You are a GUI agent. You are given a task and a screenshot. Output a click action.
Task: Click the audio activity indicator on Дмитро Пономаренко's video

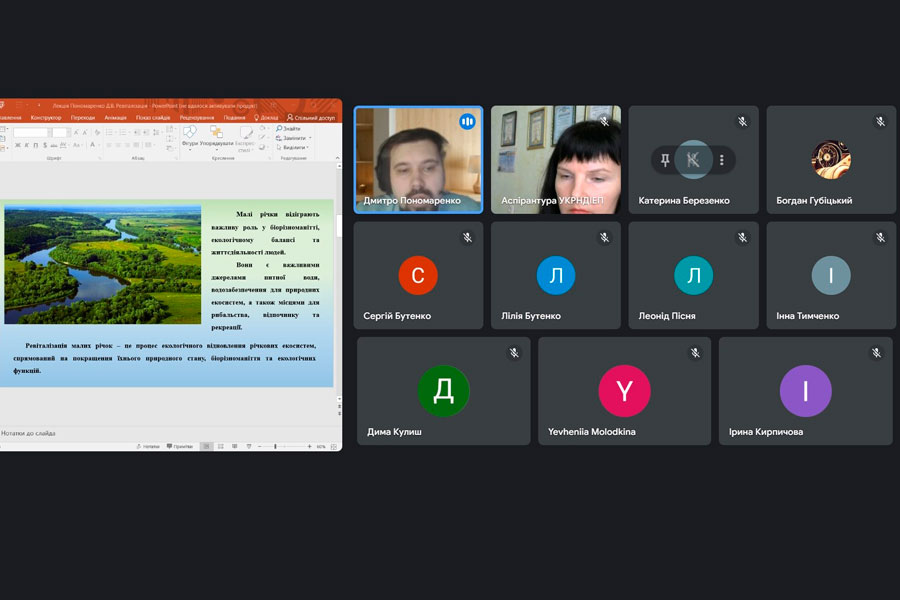[x=467, y=122]
